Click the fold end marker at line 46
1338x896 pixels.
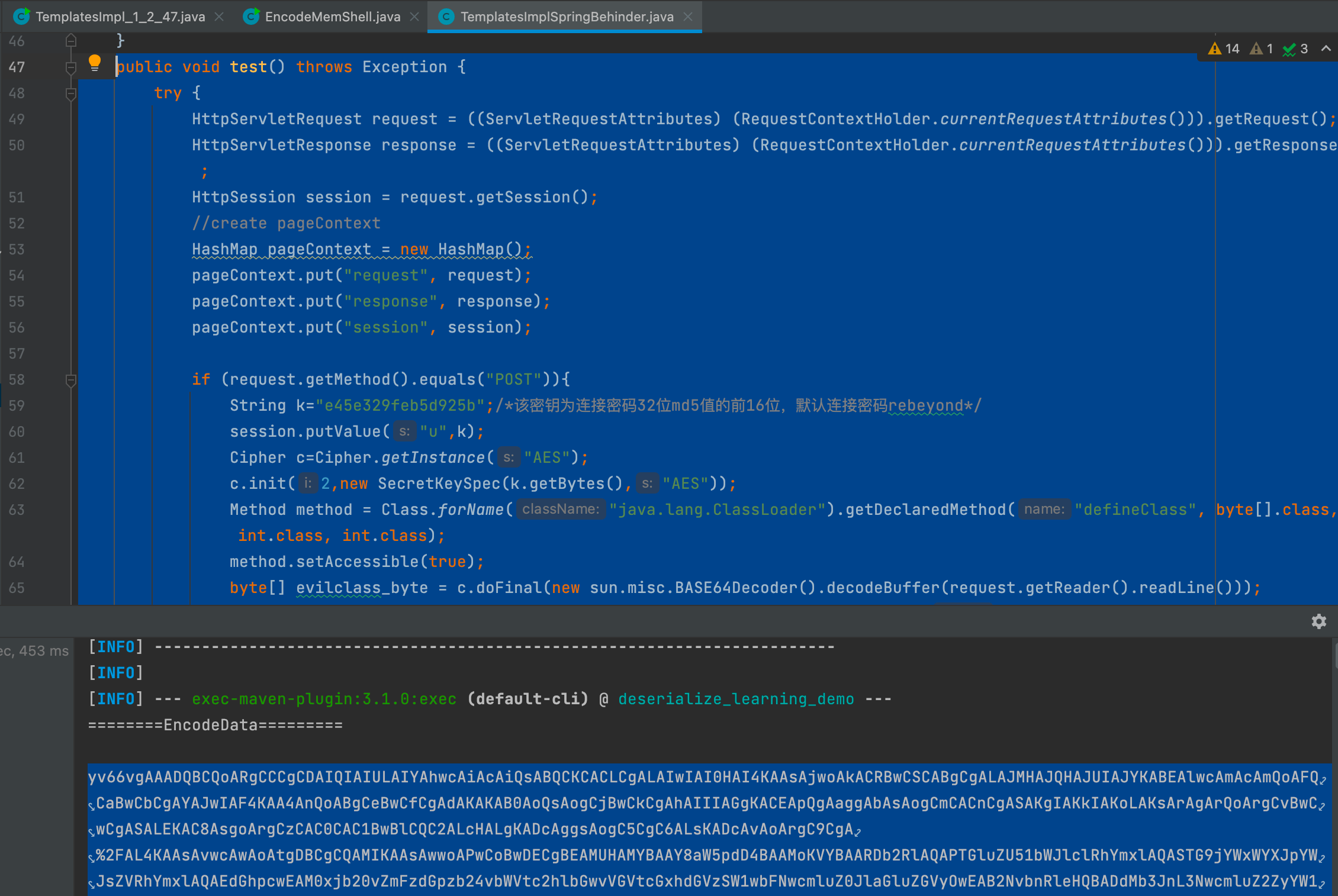pyautogui.click(x=71, y=41)
